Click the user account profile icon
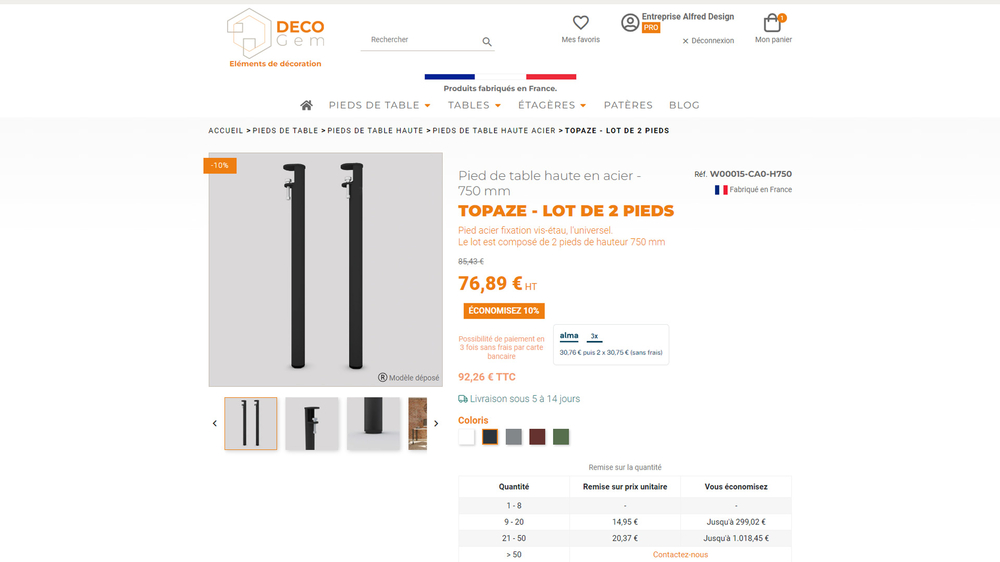This screenshot has width=1000, height=562. pos(630,23)
